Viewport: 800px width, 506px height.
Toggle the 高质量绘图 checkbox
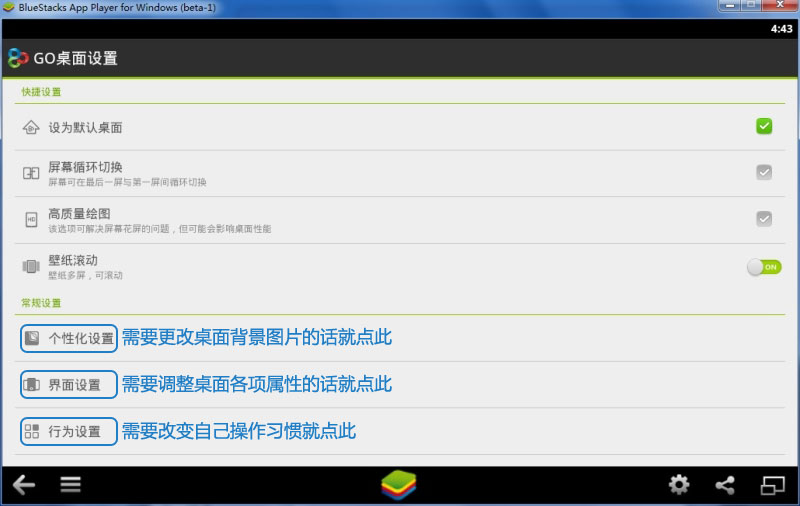(764, 219)
